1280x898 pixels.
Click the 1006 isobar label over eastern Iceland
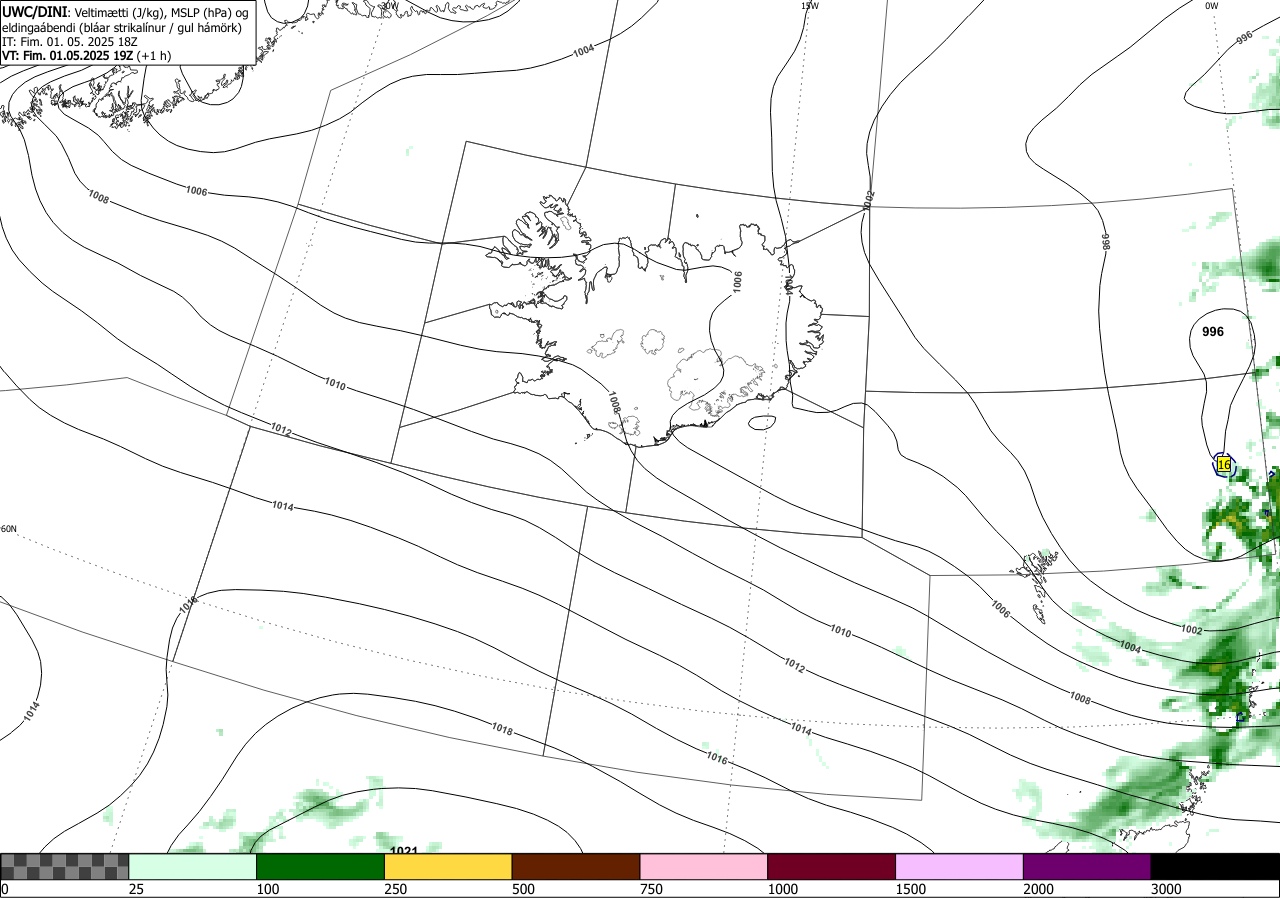737,282
